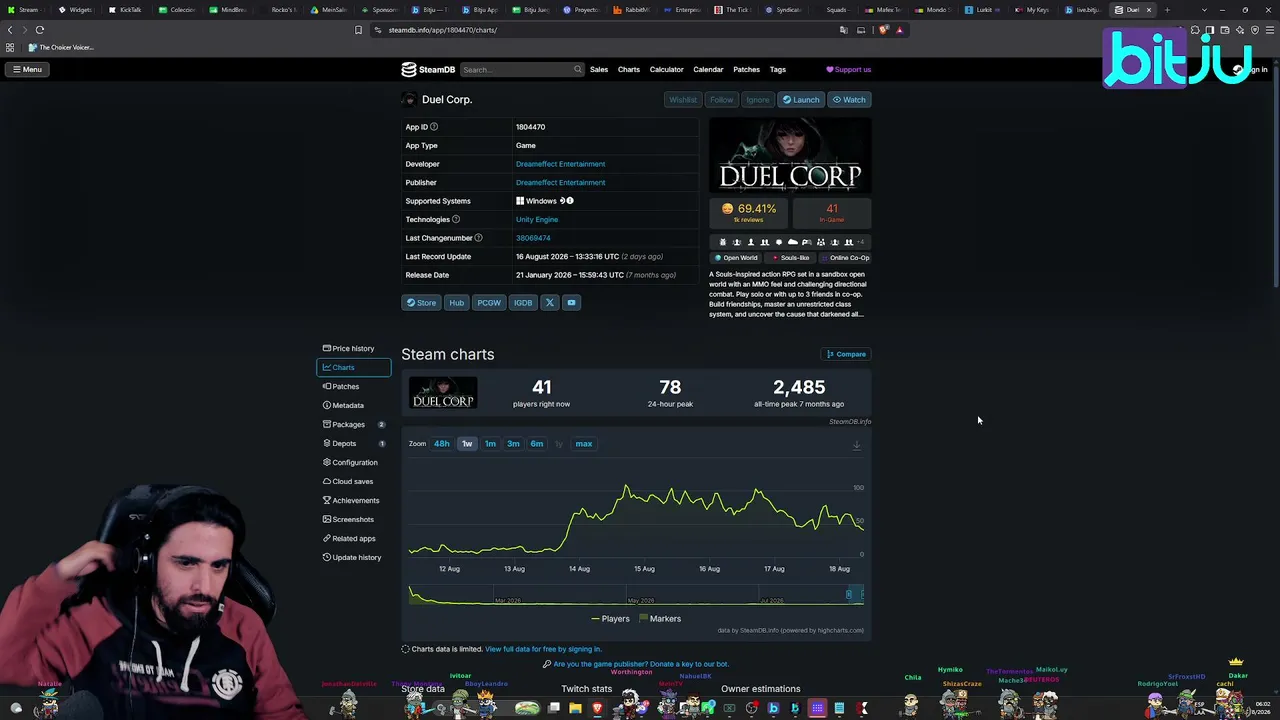Click the PCGW button
Viewport: 1280px width, 720px height.
[x=489, y=302]
